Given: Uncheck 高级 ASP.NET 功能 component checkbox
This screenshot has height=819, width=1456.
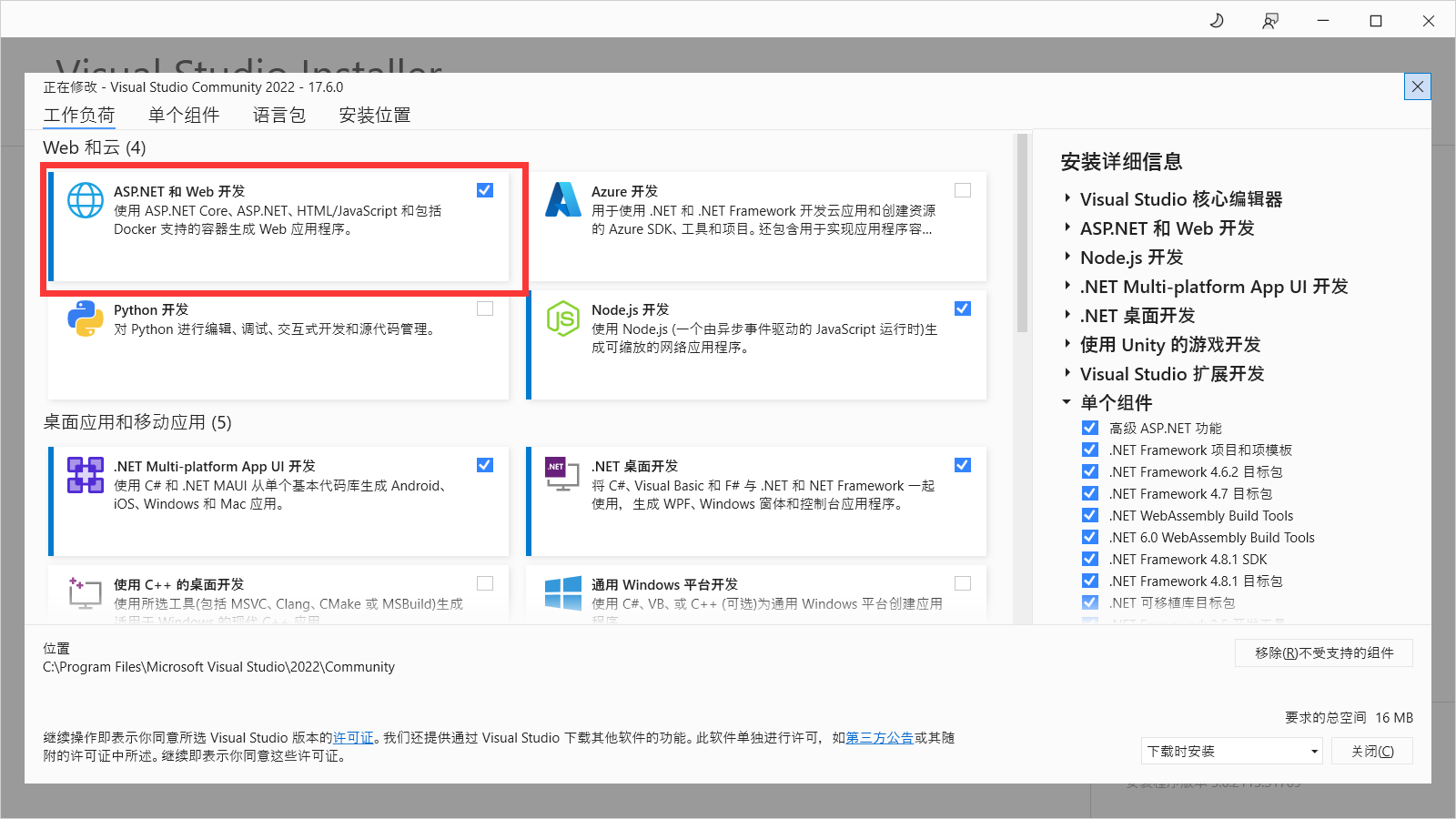Looking at the screenshot, I should point(1090,428).
